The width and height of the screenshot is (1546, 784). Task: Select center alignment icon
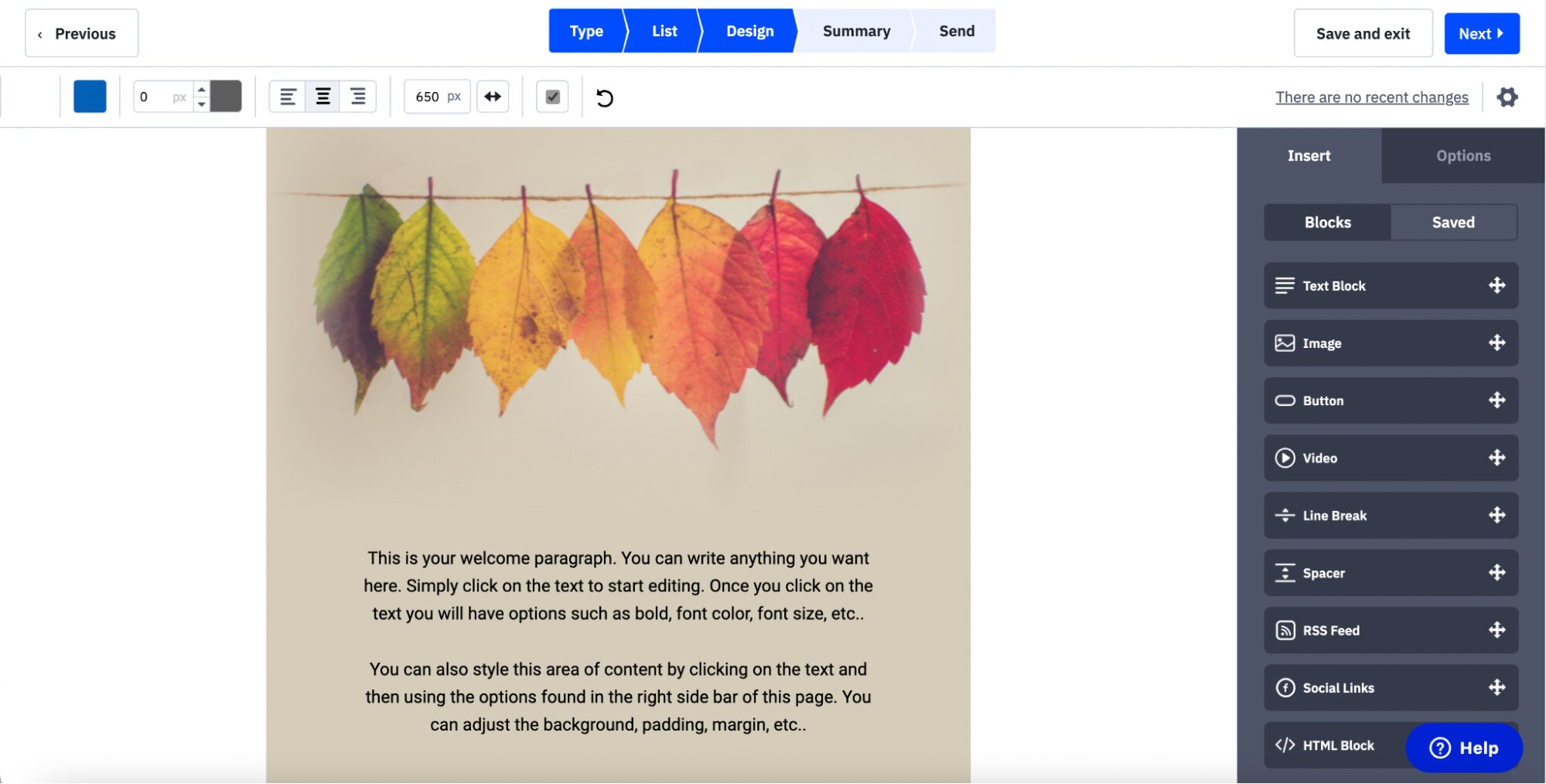coord(323,97)
